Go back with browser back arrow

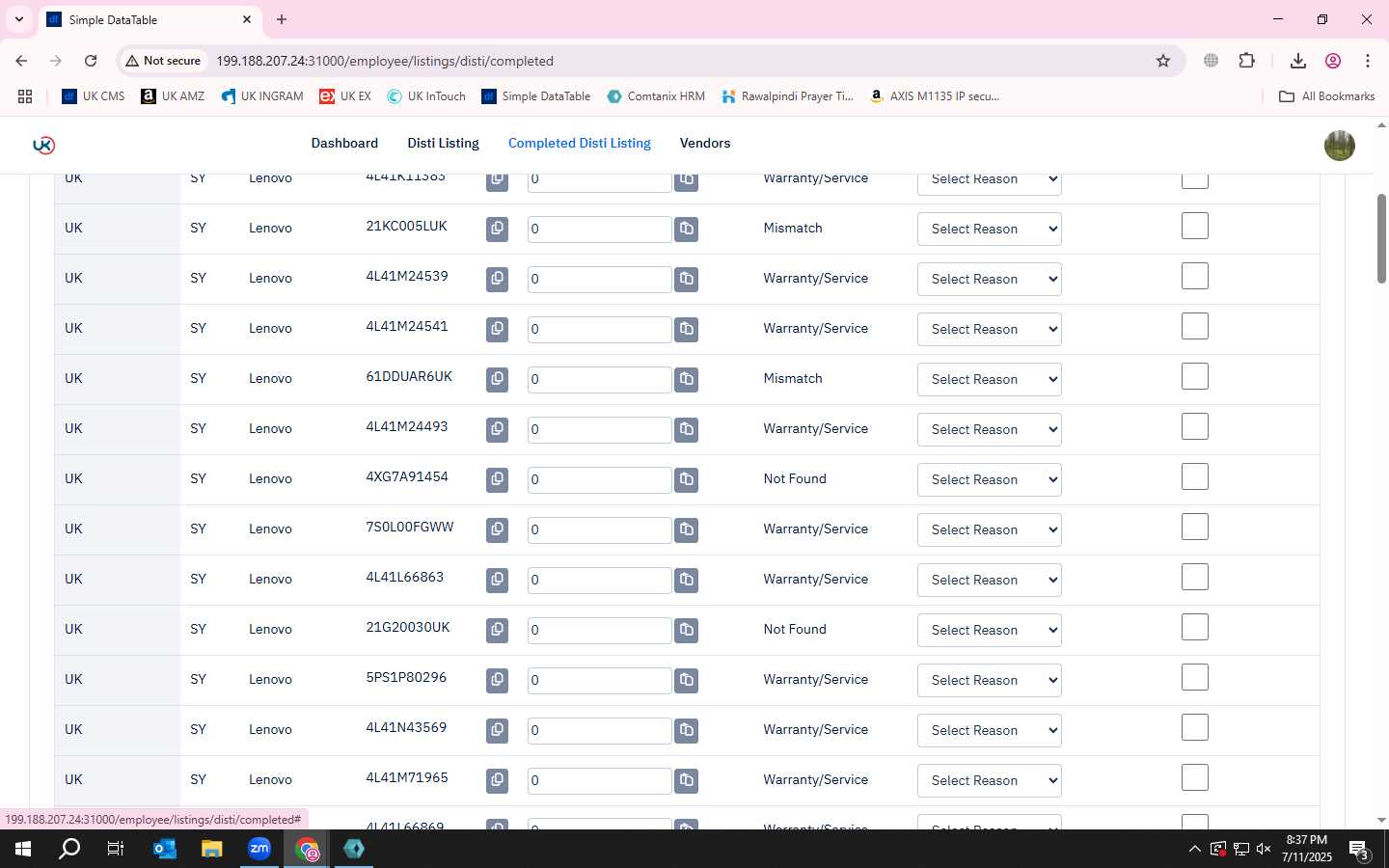pyautogui.click(x=21, y=61)
